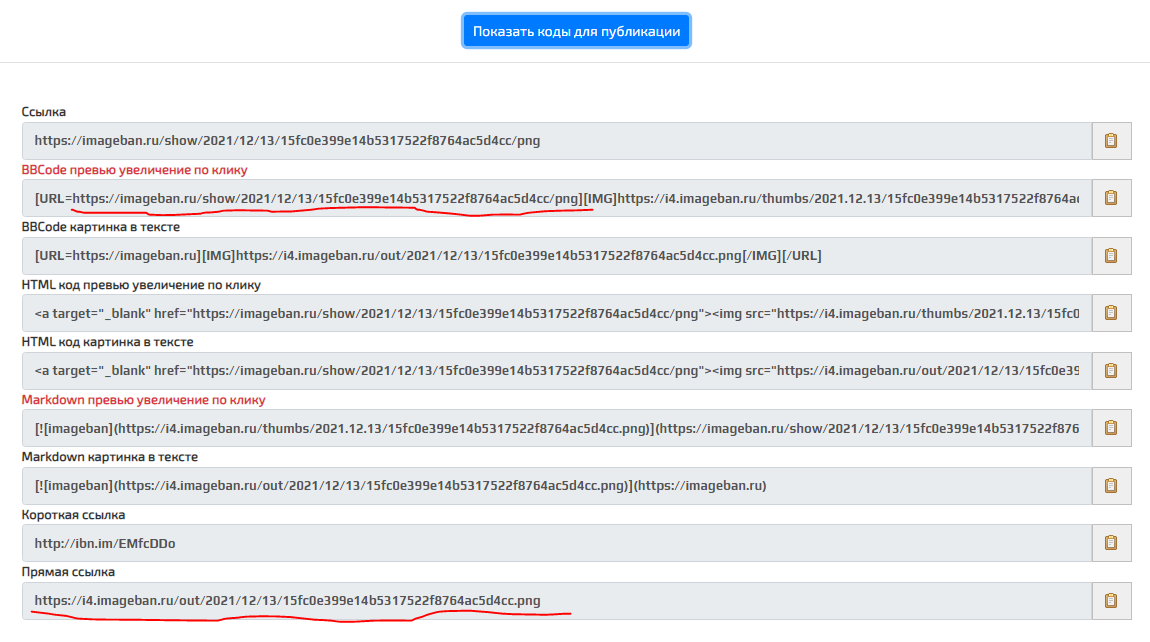This screenshot has height=642, width=1150.
Task: Copy the 'HTML код превью' snippet via the clipboard icon
Action: coord(1110,313)
